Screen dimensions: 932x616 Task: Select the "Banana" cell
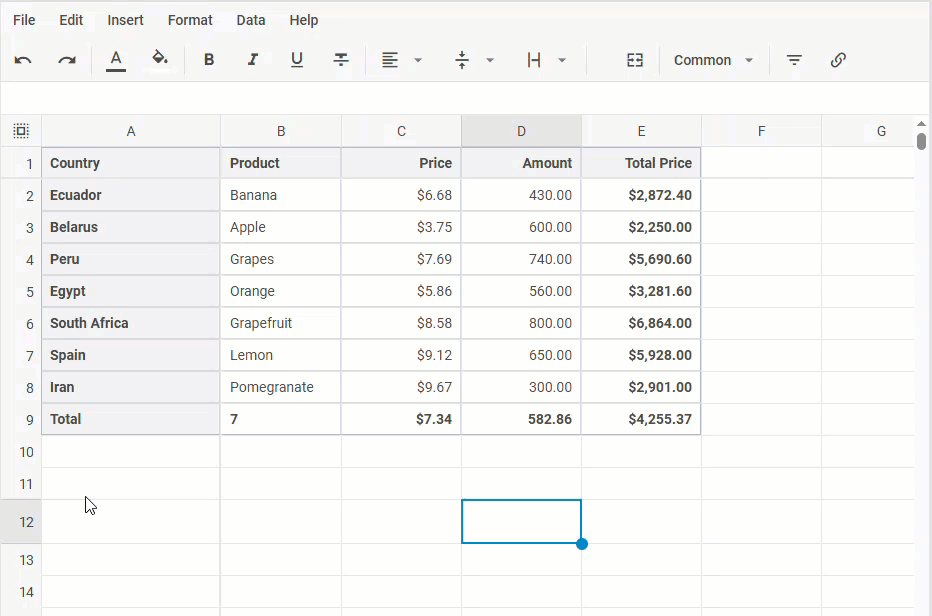tap(281, 195)
